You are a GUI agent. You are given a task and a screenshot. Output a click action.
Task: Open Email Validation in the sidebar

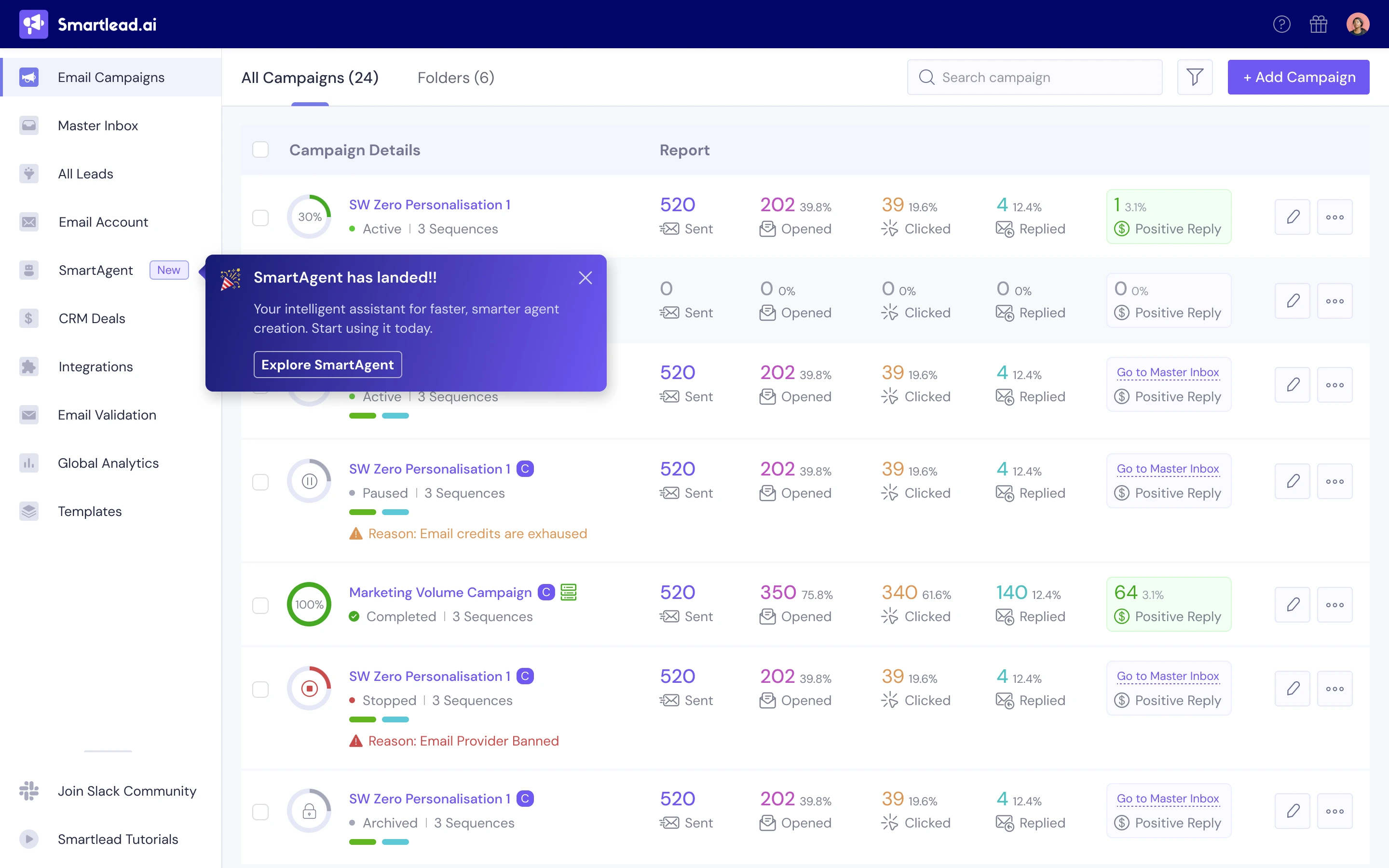[x=107, y=415]
